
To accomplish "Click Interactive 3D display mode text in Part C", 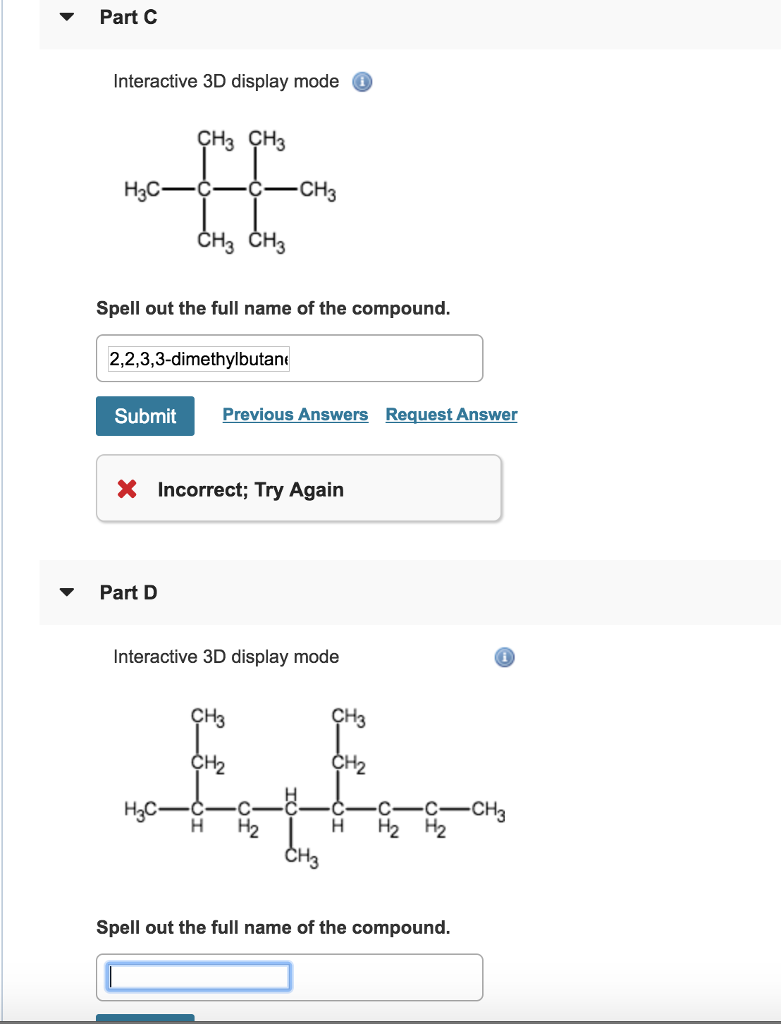I will point(226,82).
